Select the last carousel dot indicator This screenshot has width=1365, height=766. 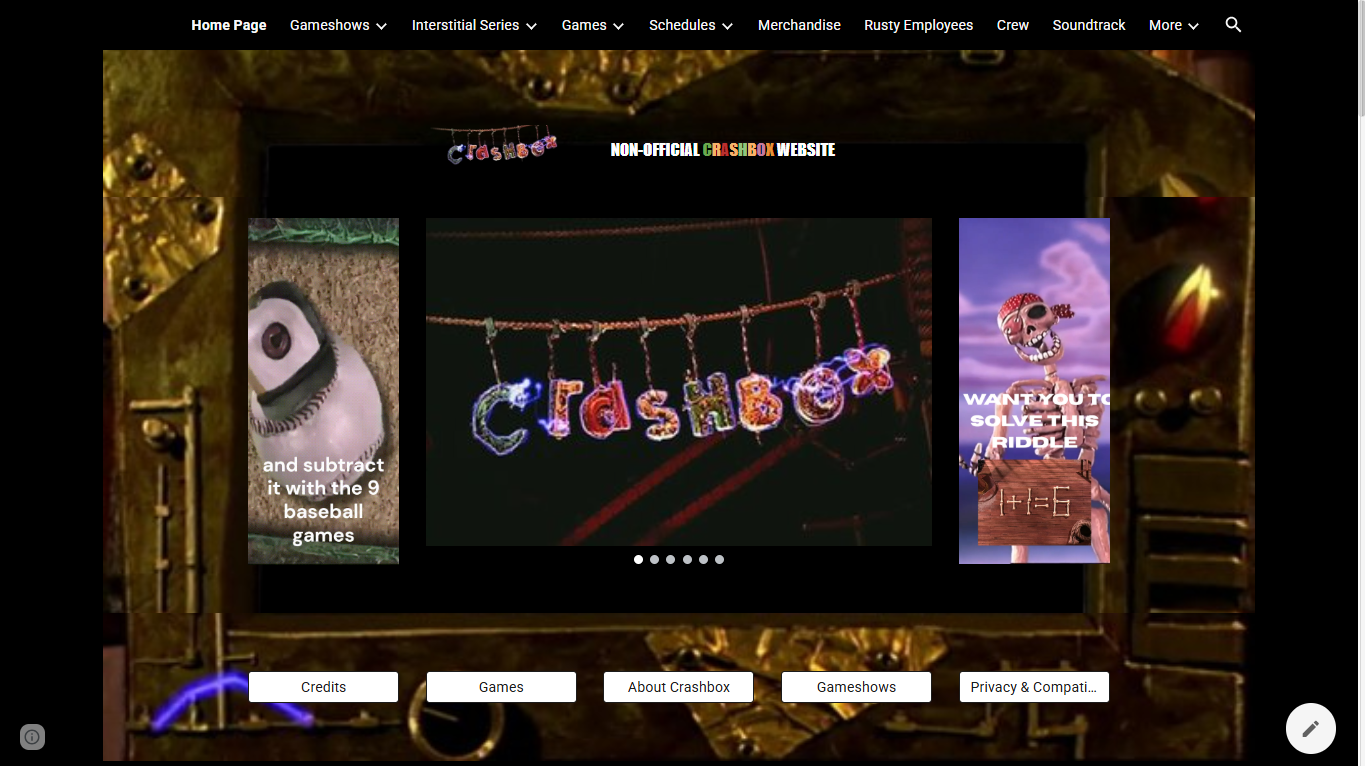(719, 560)
